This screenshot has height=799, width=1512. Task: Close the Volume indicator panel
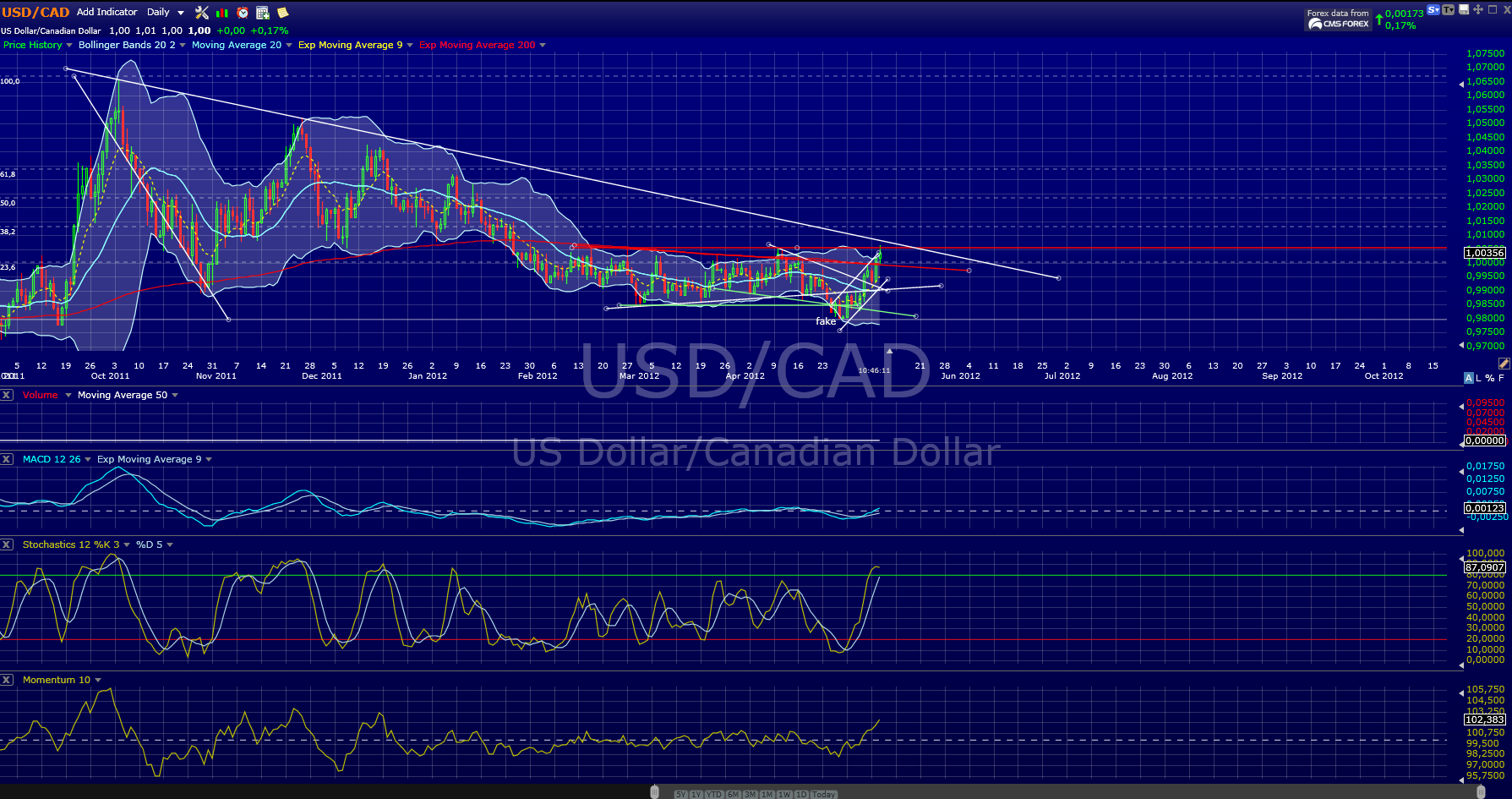click(7, 395)
